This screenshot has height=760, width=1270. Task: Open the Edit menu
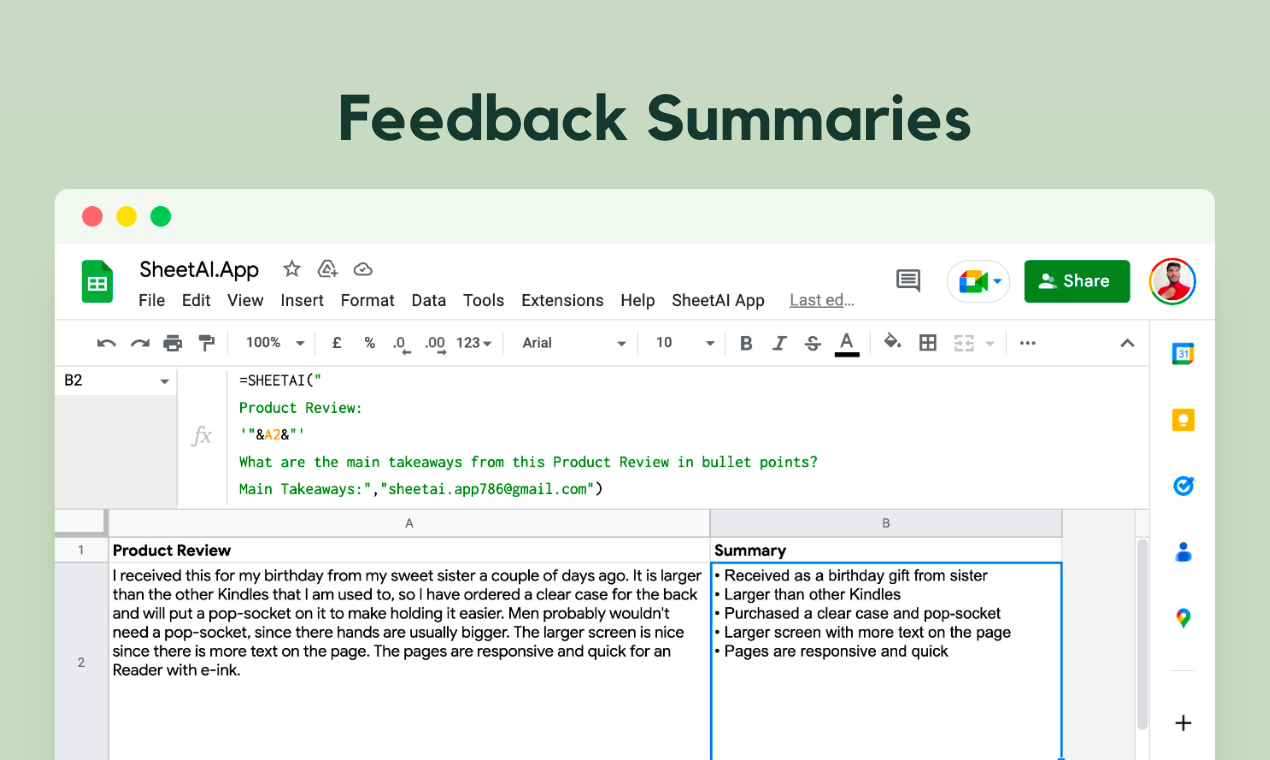[x=196, y=300]
